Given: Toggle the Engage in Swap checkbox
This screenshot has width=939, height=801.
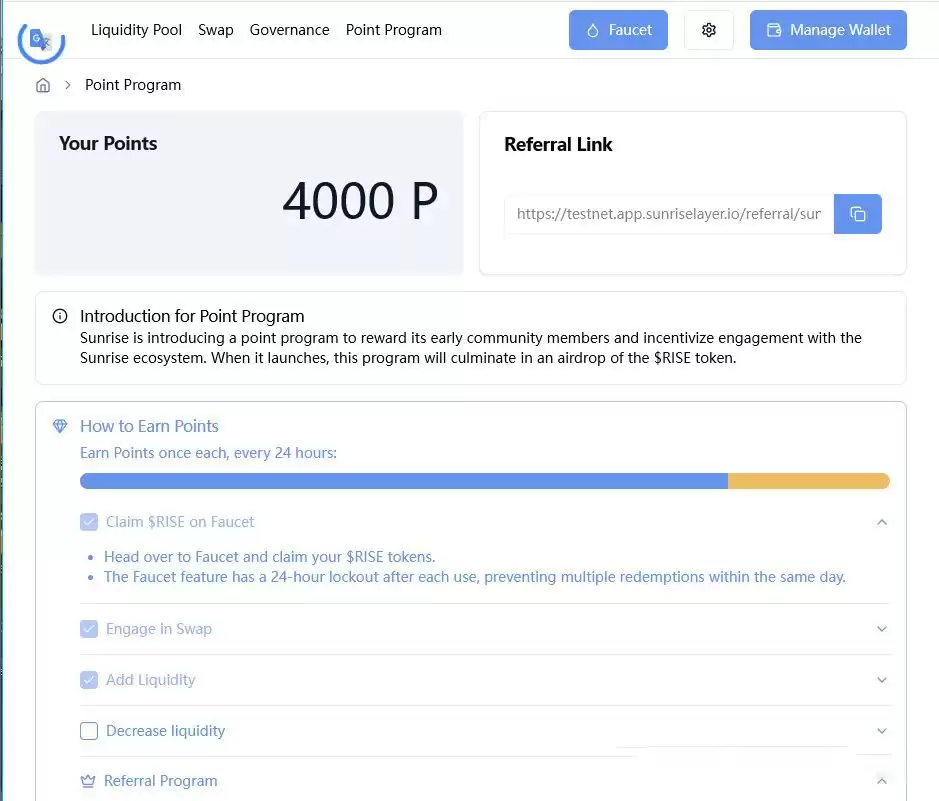Looking at the screenshot, I should (89, 629).
